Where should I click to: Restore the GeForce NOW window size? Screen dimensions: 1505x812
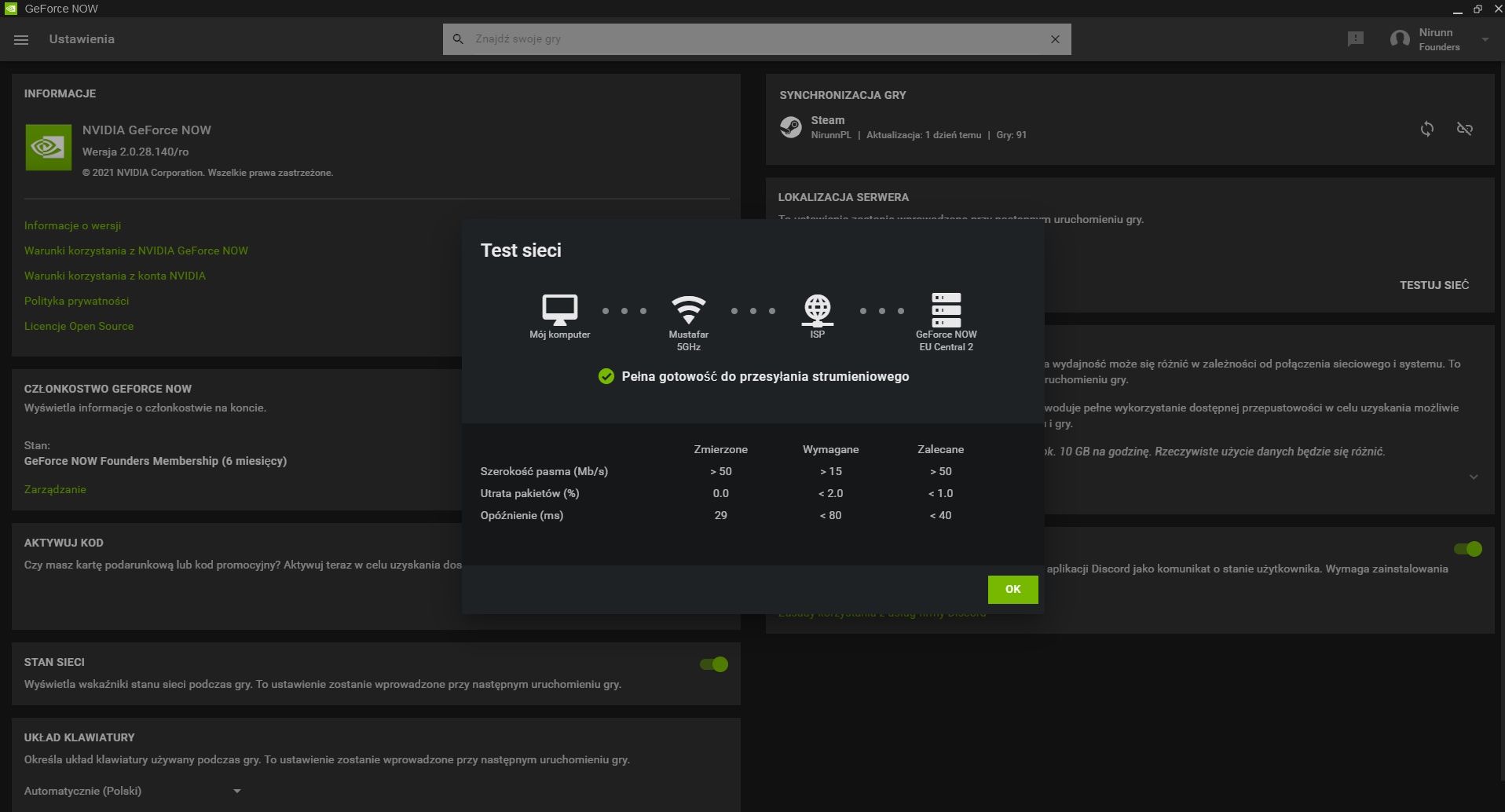pyautogui.click(x=1478, y=9)
